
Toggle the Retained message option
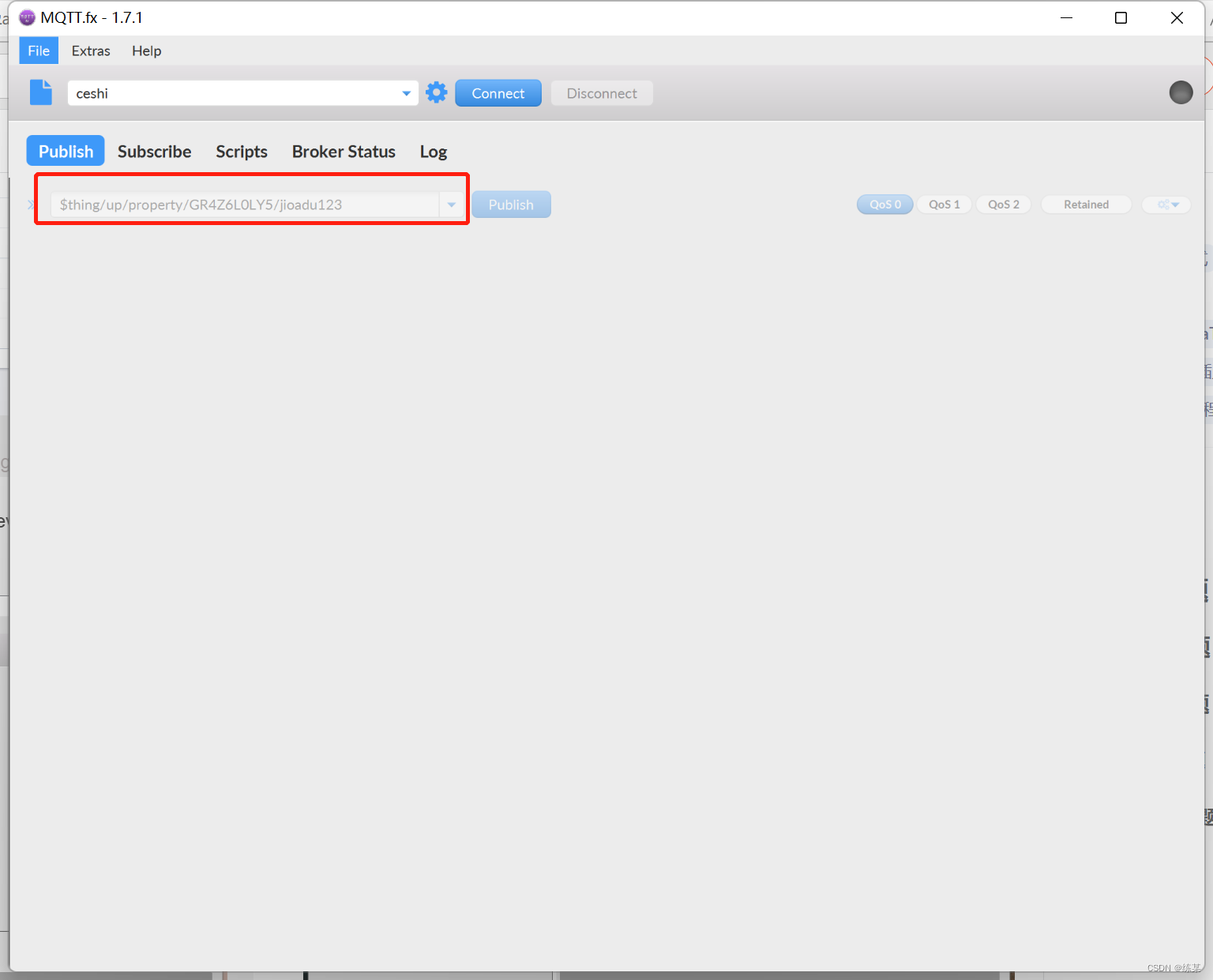click(x=1086, y=205)
